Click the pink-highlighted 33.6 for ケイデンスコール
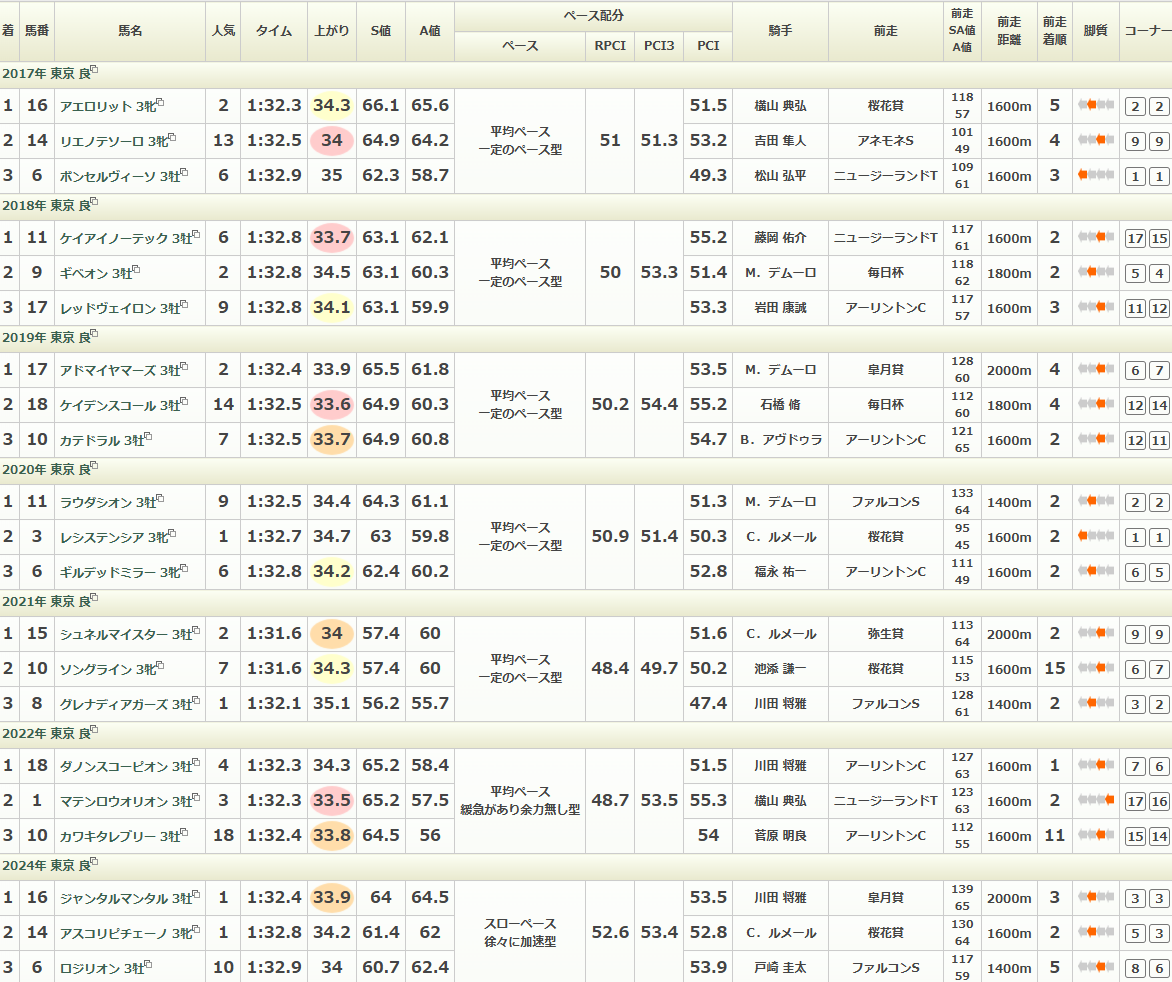Image resolution: width=1172 pixels, height=982 pixels. 331,405
